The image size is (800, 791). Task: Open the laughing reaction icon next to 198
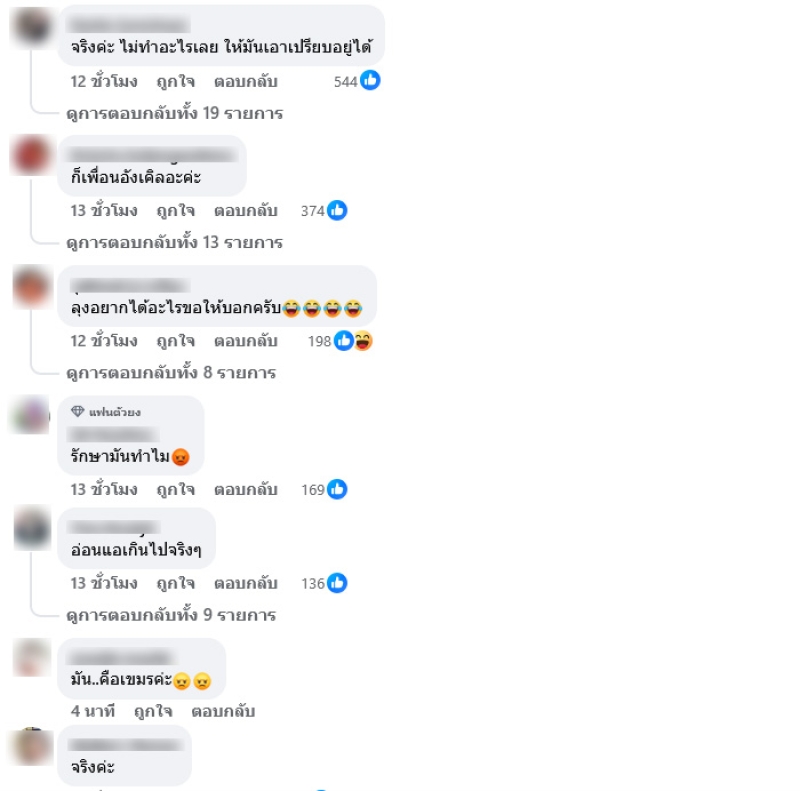(x=363, y=341)
